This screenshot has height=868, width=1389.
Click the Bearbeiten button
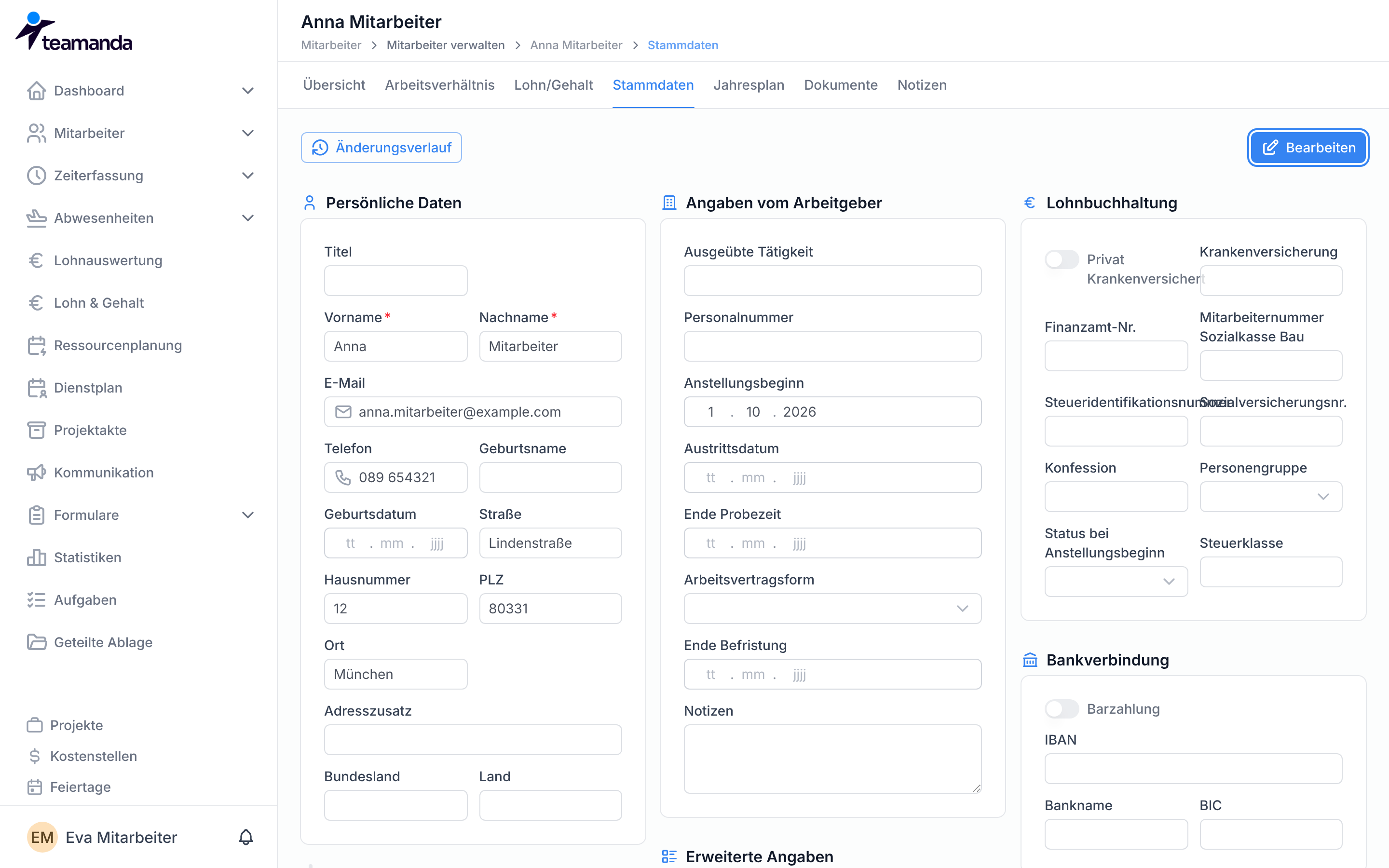(1308, 148)
